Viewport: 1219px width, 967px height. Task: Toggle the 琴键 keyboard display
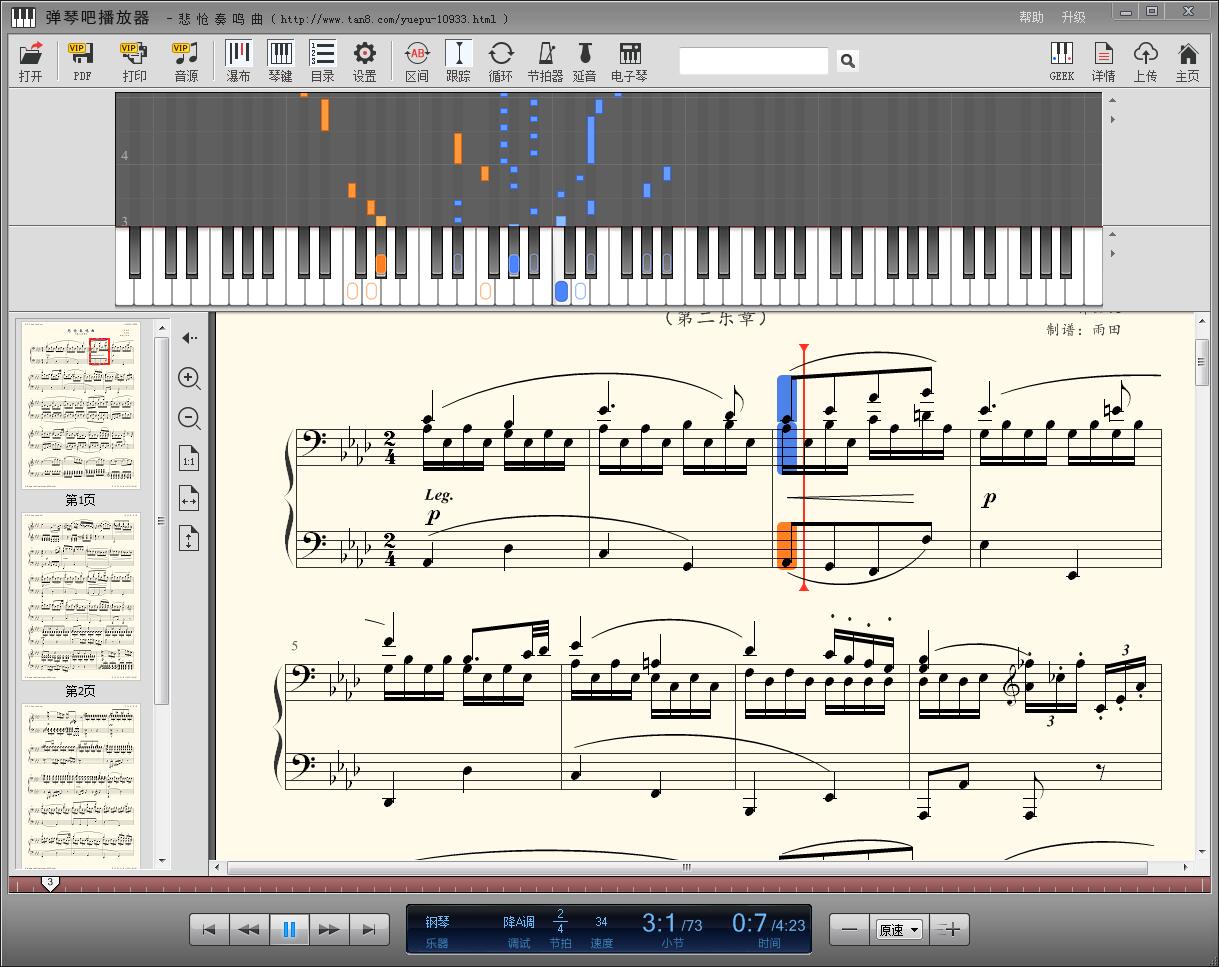click(x=280, y=61)
